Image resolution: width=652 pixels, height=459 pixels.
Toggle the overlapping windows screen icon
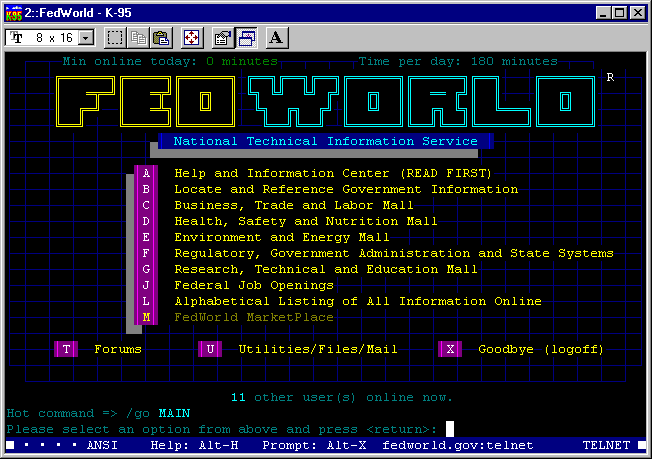(246, 38)
